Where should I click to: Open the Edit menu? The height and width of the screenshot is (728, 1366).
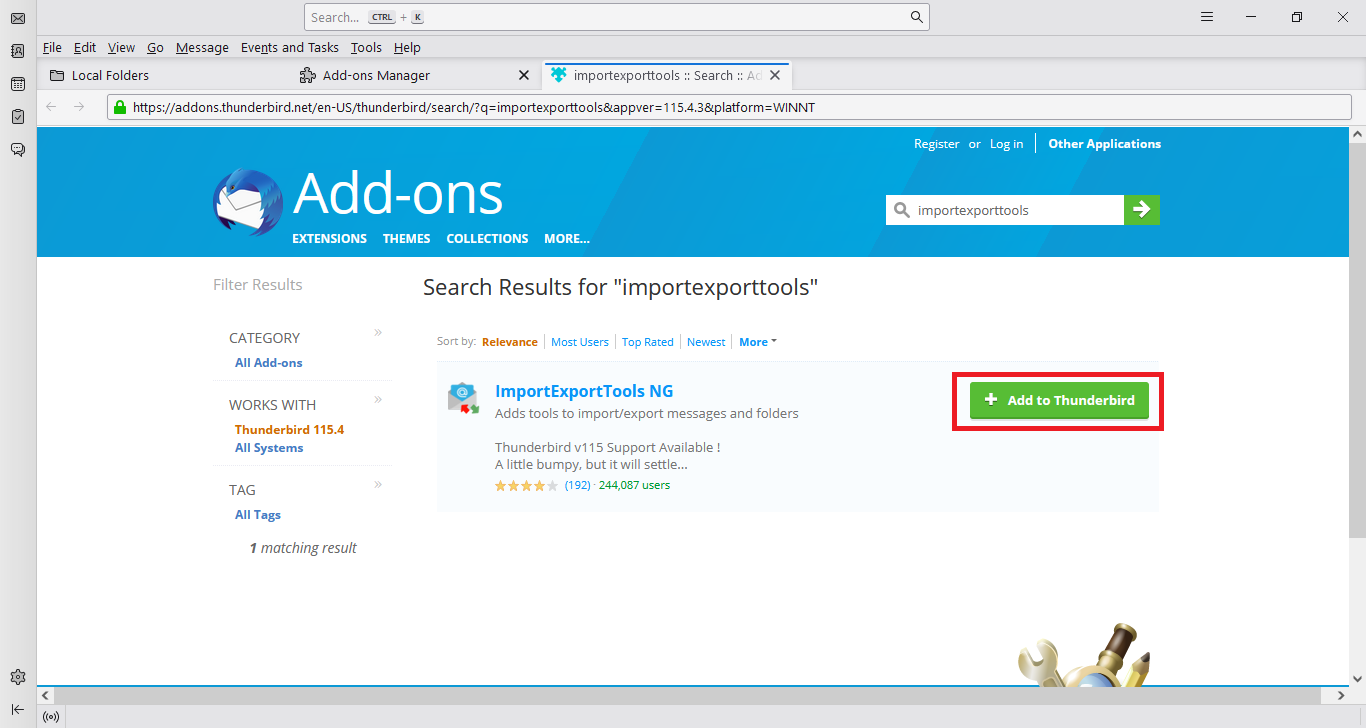pos(85,47)
